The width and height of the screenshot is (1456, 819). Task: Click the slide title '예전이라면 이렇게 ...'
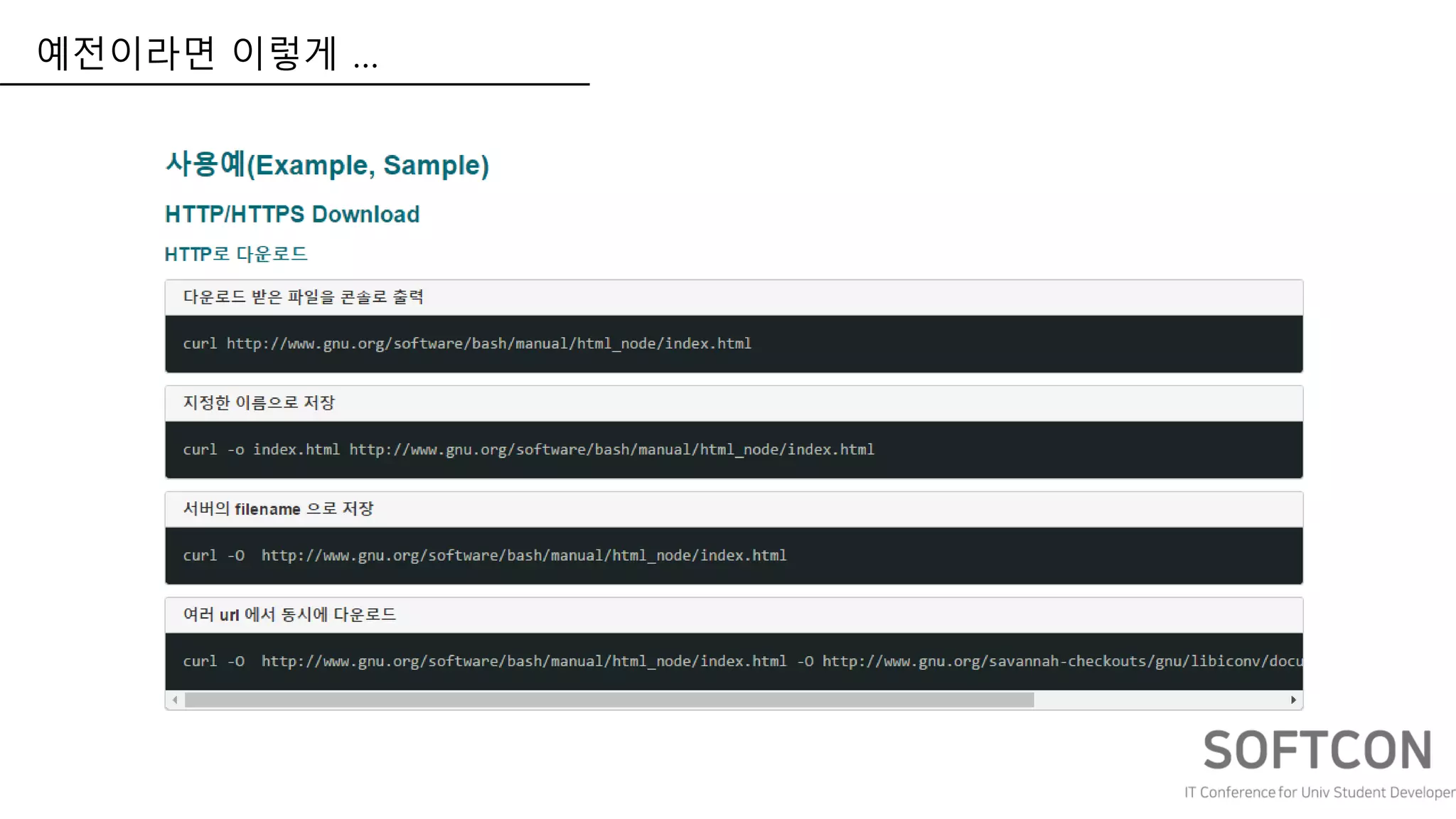click(x=206, y=53)
